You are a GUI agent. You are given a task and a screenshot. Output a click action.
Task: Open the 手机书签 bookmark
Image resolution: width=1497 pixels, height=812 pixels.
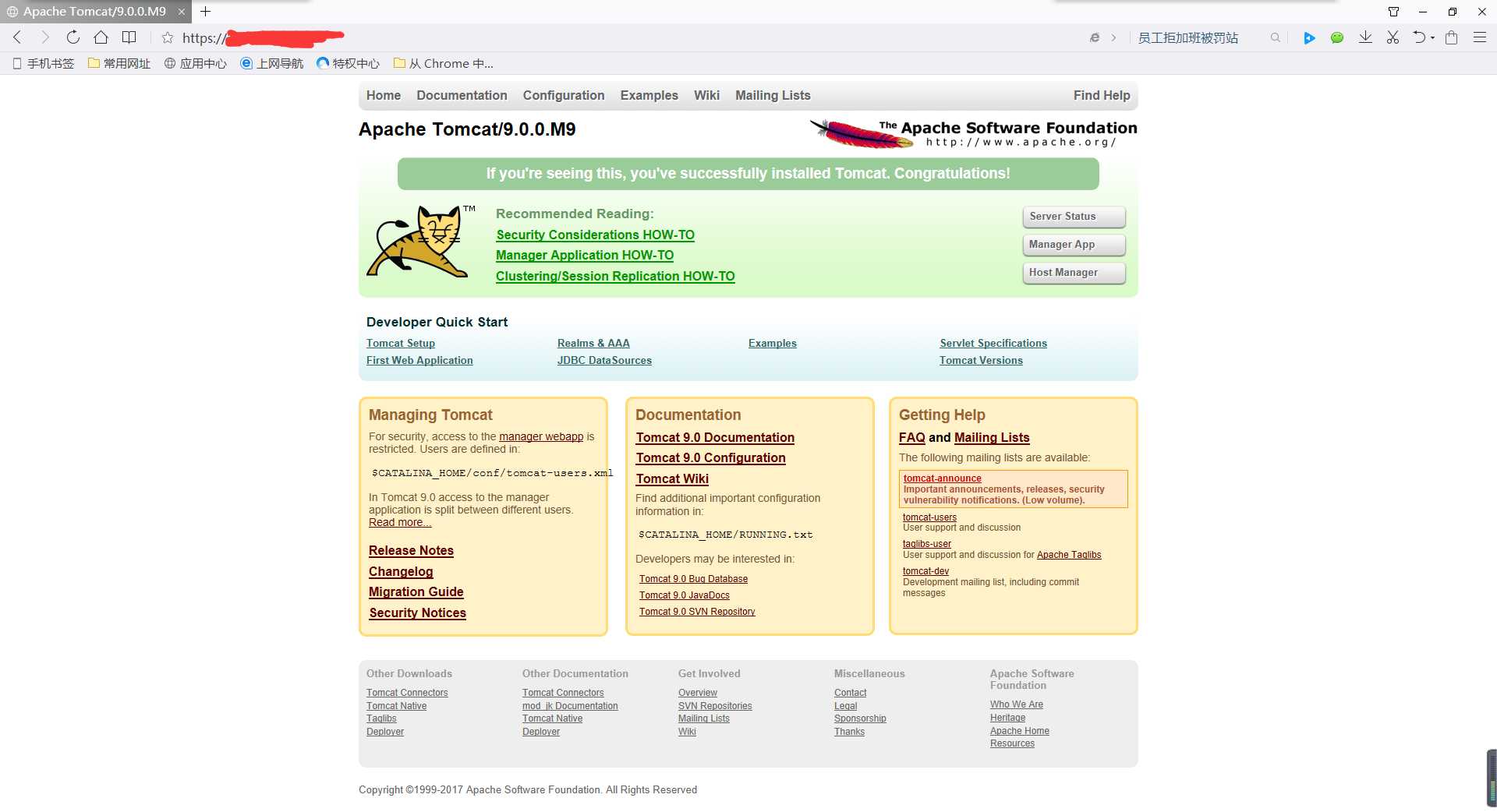click(x=44, y=64)
